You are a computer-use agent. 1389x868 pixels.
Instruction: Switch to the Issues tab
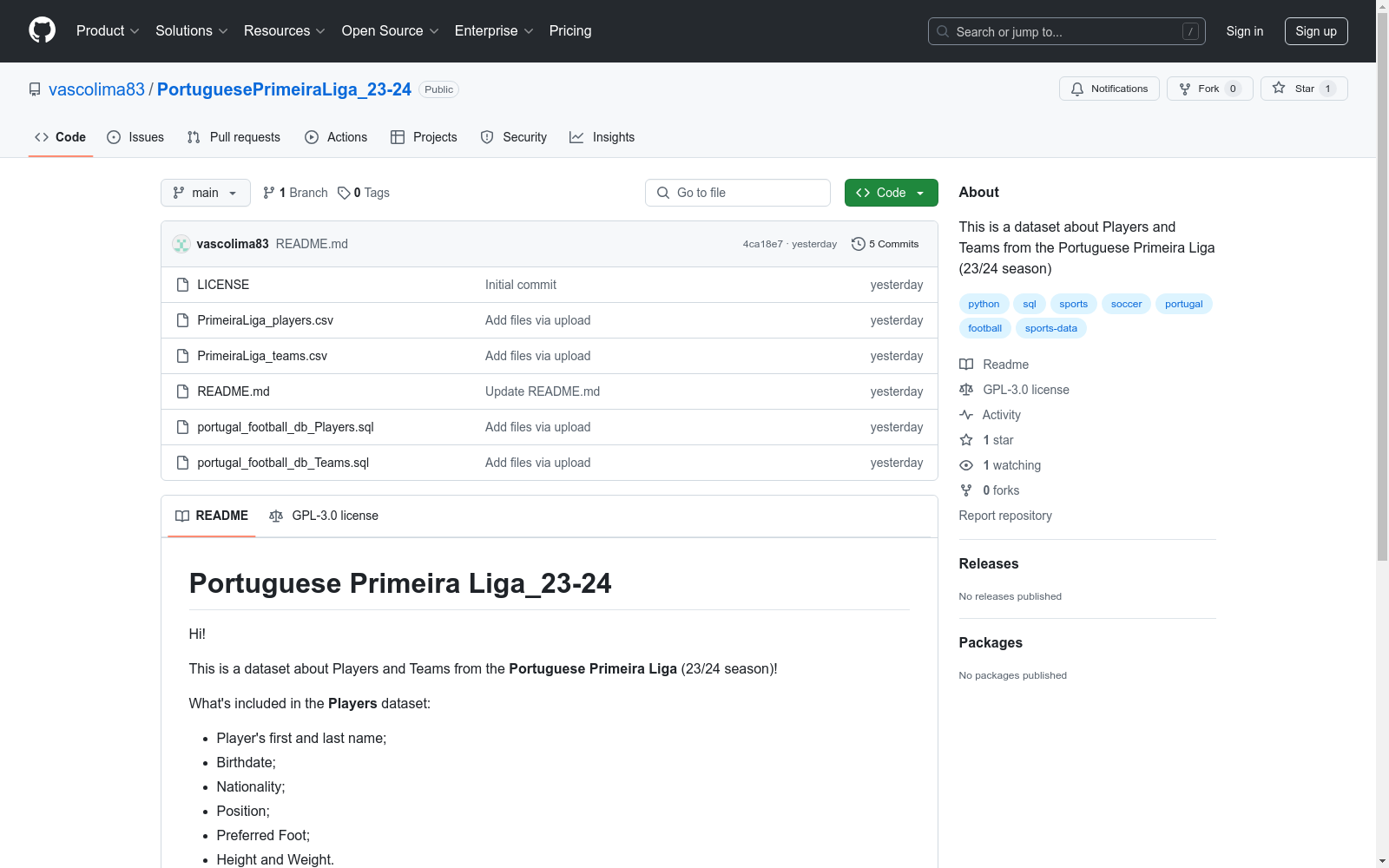135,137
